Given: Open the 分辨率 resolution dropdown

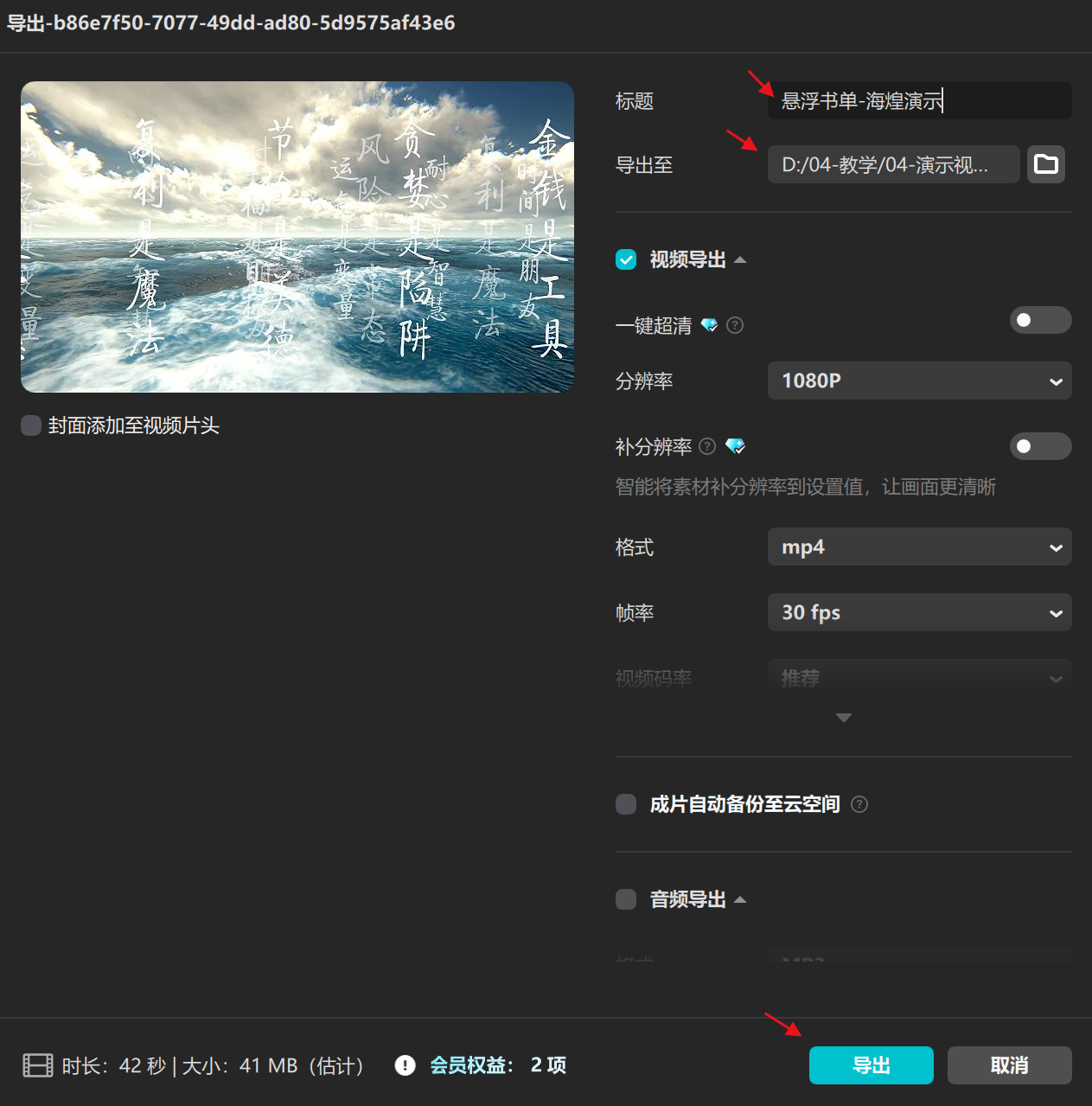Looking at the screenshot, I should coord(918,380).
